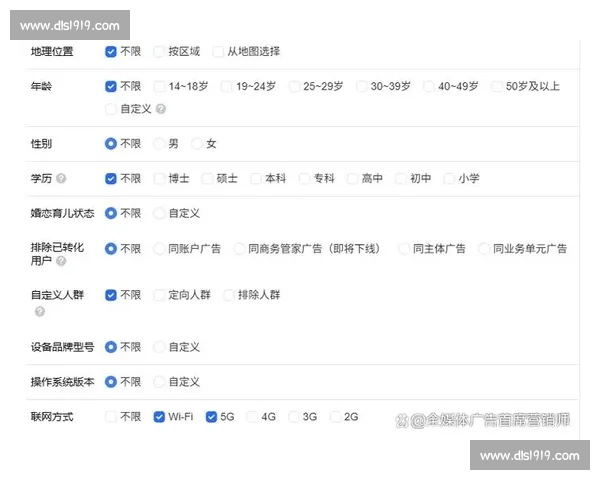Uncheck 5G network option

(x=211, y=417)
